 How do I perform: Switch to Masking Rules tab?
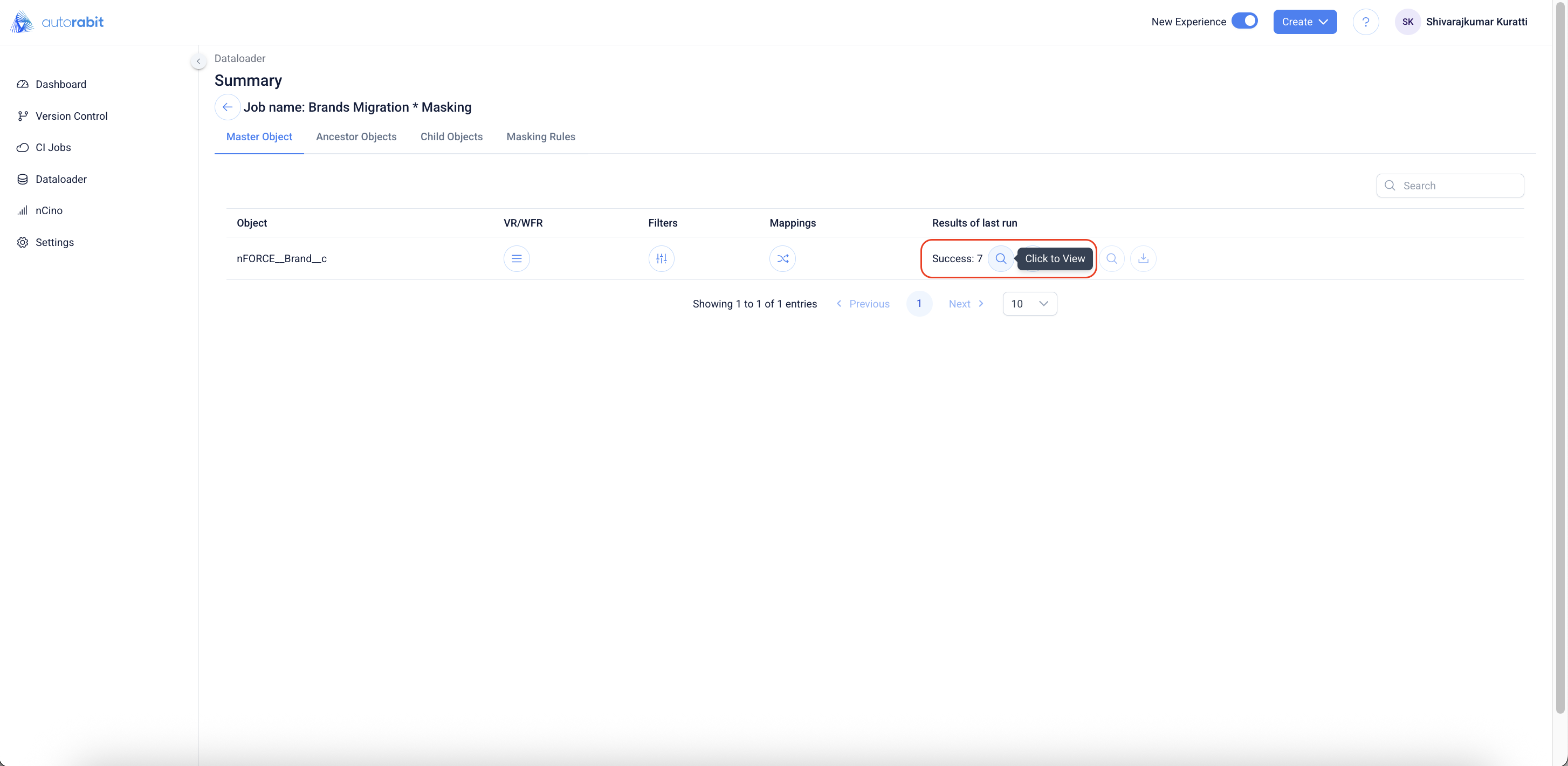click(x=540, y=136)
